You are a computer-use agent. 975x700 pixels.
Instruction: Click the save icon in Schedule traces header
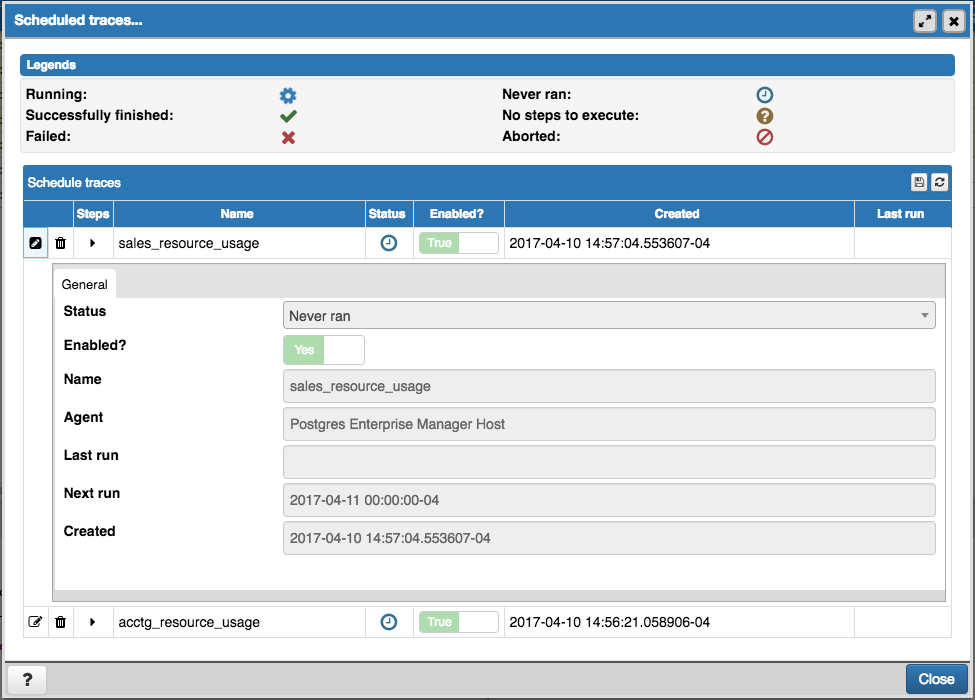click(919, 182)
